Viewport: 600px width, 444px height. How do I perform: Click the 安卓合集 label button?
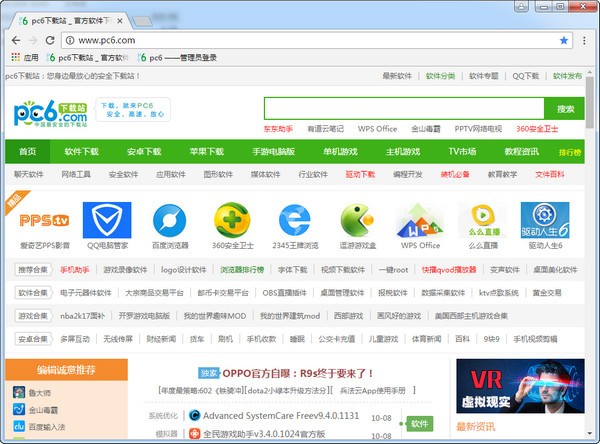coord(33,339)
